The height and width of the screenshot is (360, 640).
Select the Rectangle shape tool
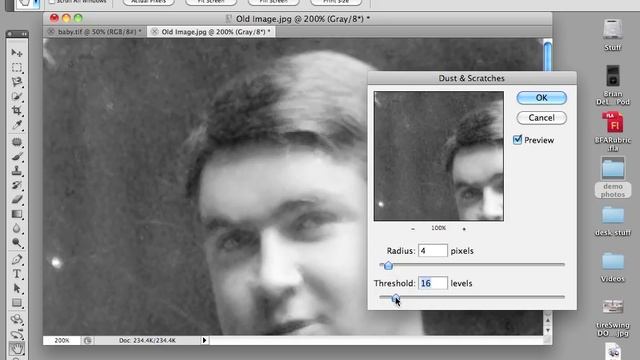17,303
